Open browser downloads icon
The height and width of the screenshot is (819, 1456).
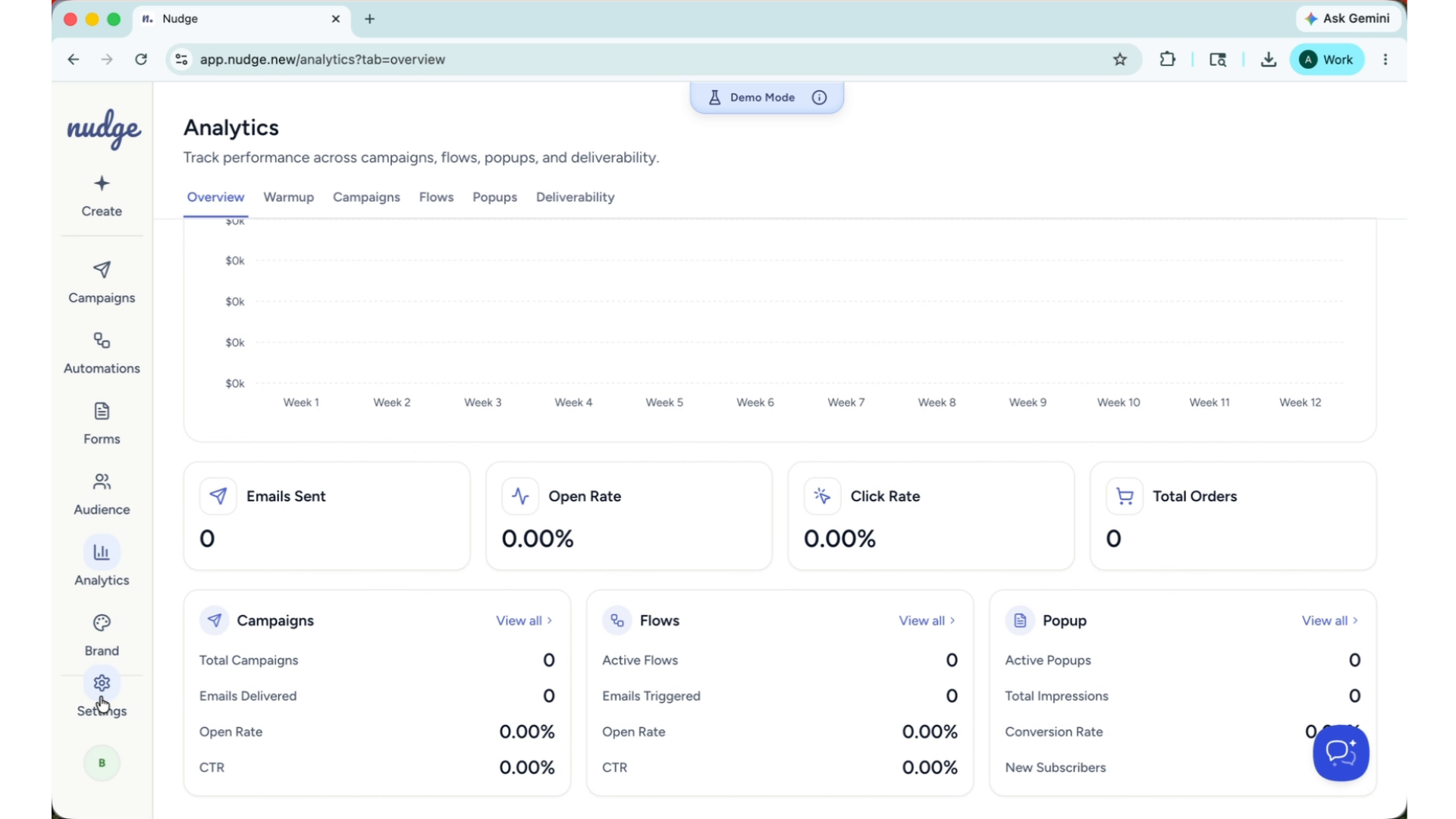coord(1269,59)
